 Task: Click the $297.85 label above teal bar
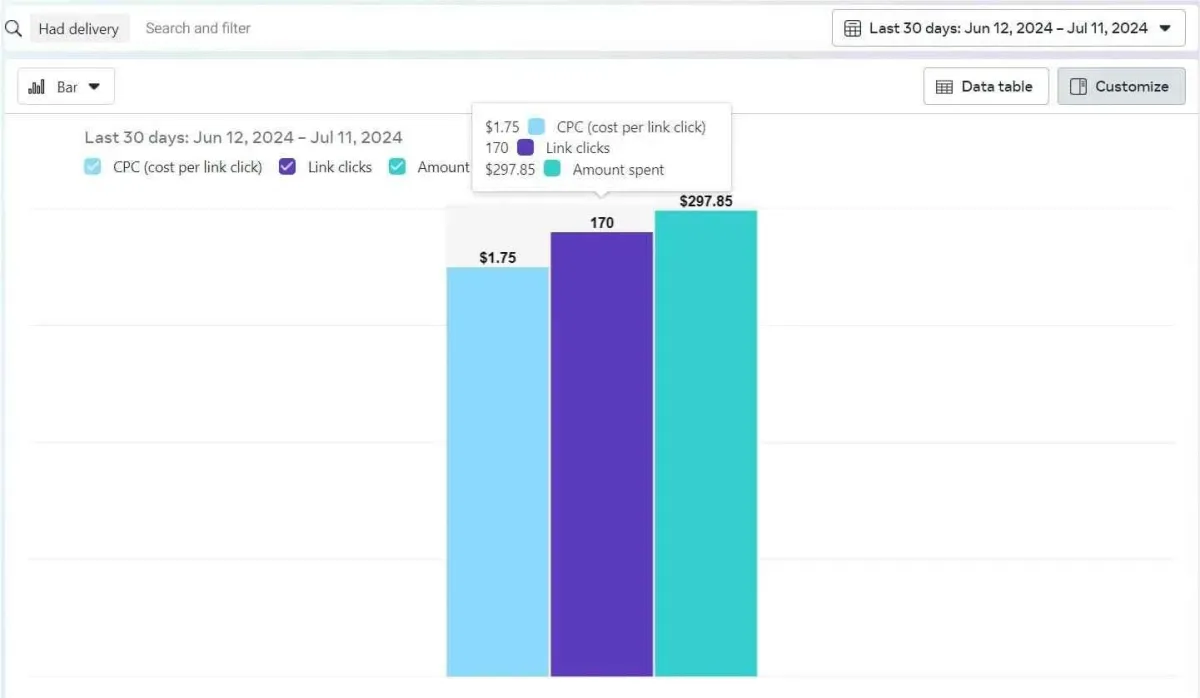(x=706, y=201)
